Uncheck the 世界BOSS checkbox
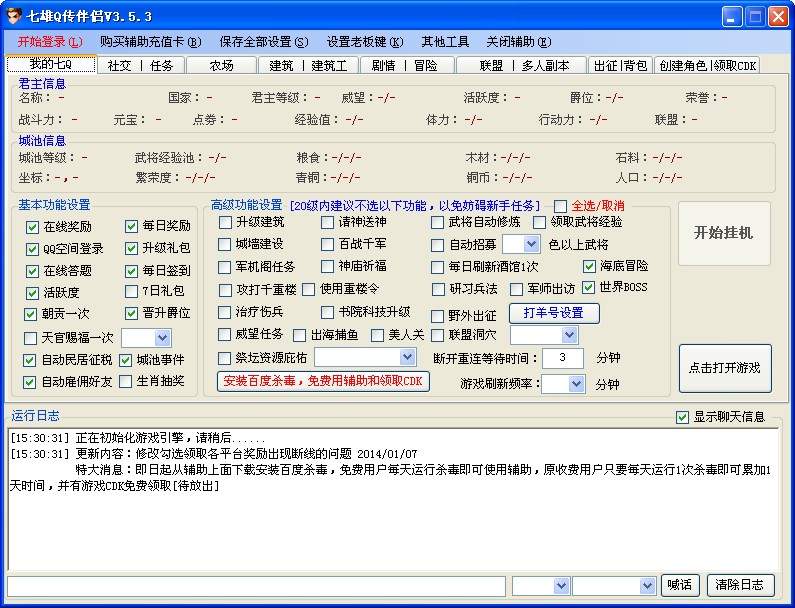This screenshot has width=795, height=608. click(588, 288)
